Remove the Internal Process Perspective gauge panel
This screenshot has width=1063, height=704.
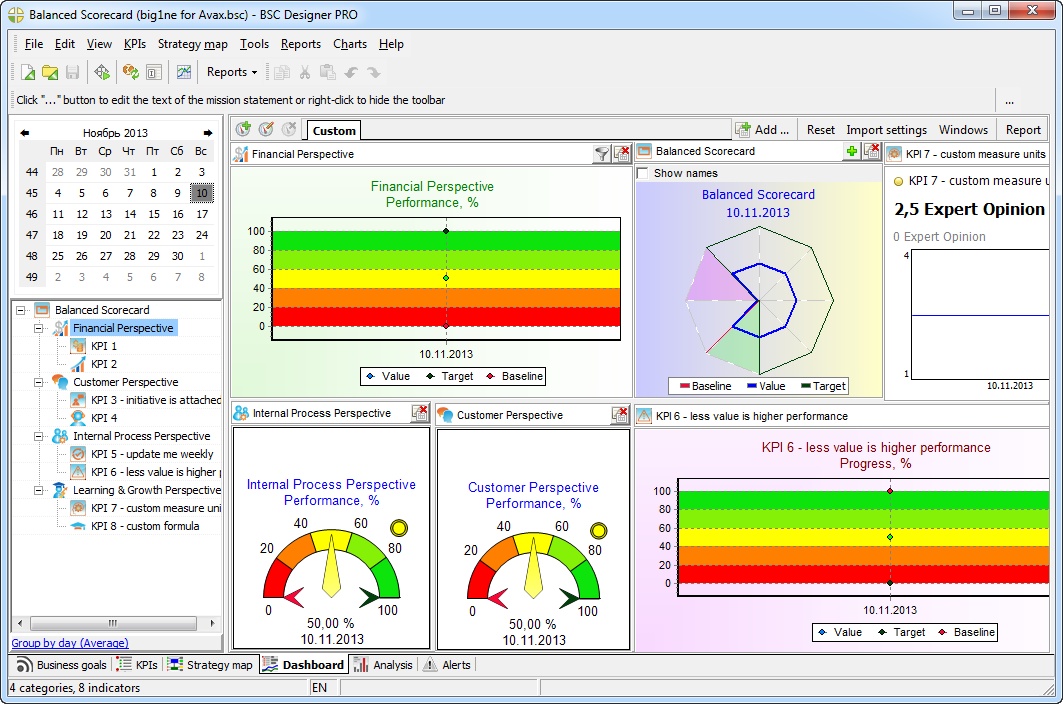[x=420, y=413]
